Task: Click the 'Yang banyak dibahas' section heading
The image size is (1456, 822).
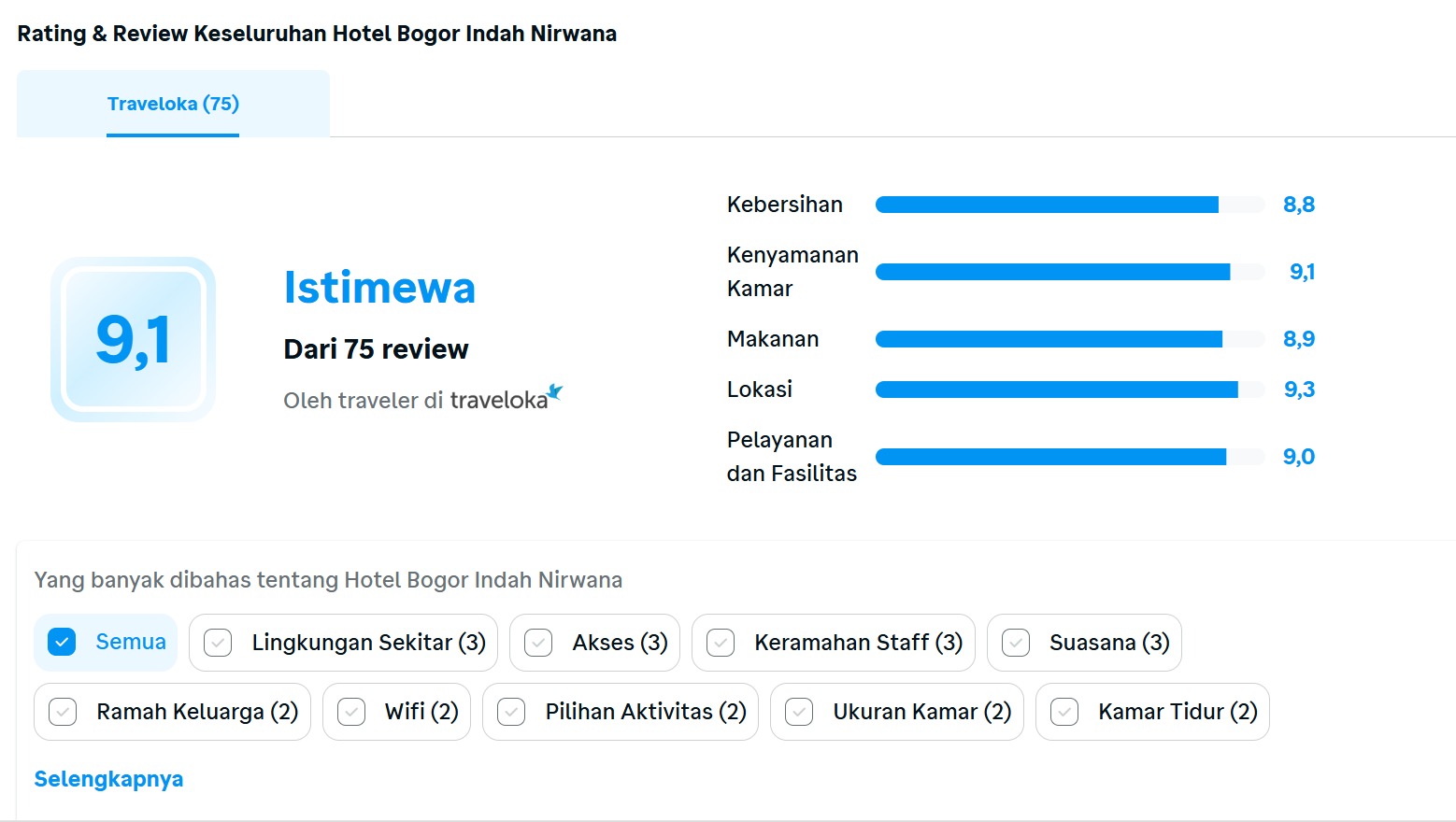Action: point(328,580)
